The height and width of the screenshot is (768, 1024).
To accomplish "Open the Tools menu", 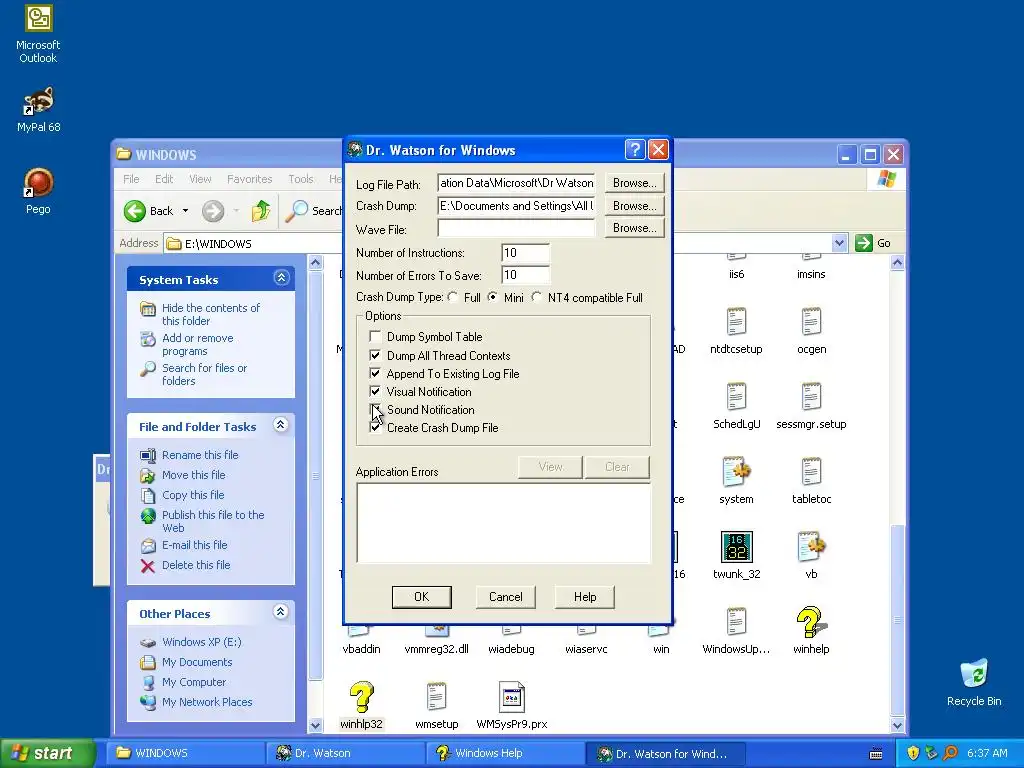I will [x=300, y=179].
